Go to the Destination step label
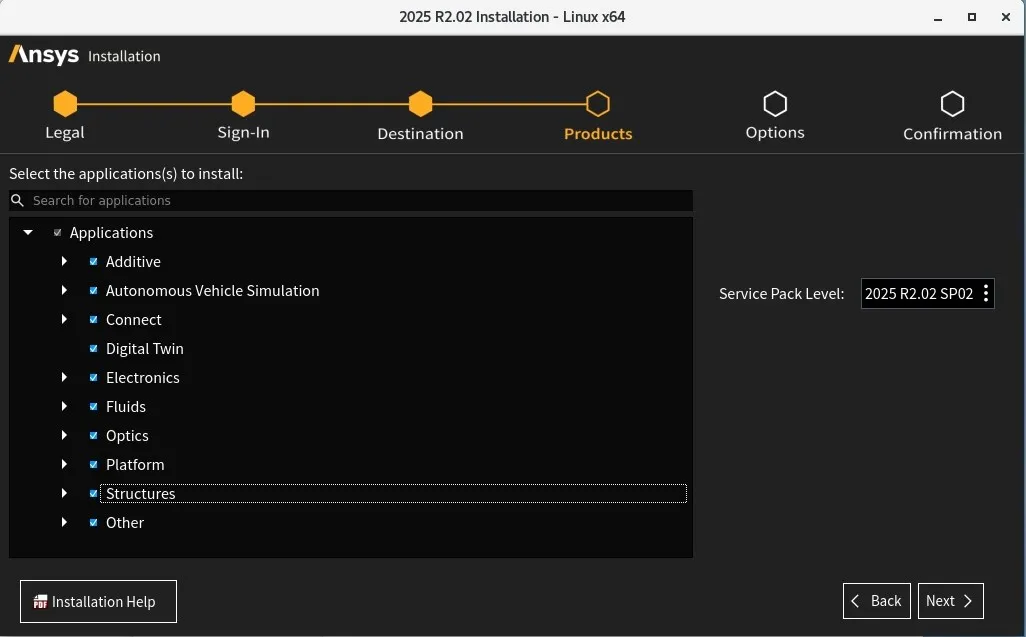Image resolution: width=1026 pixels, height=637 pixels. tap(420, 133)
